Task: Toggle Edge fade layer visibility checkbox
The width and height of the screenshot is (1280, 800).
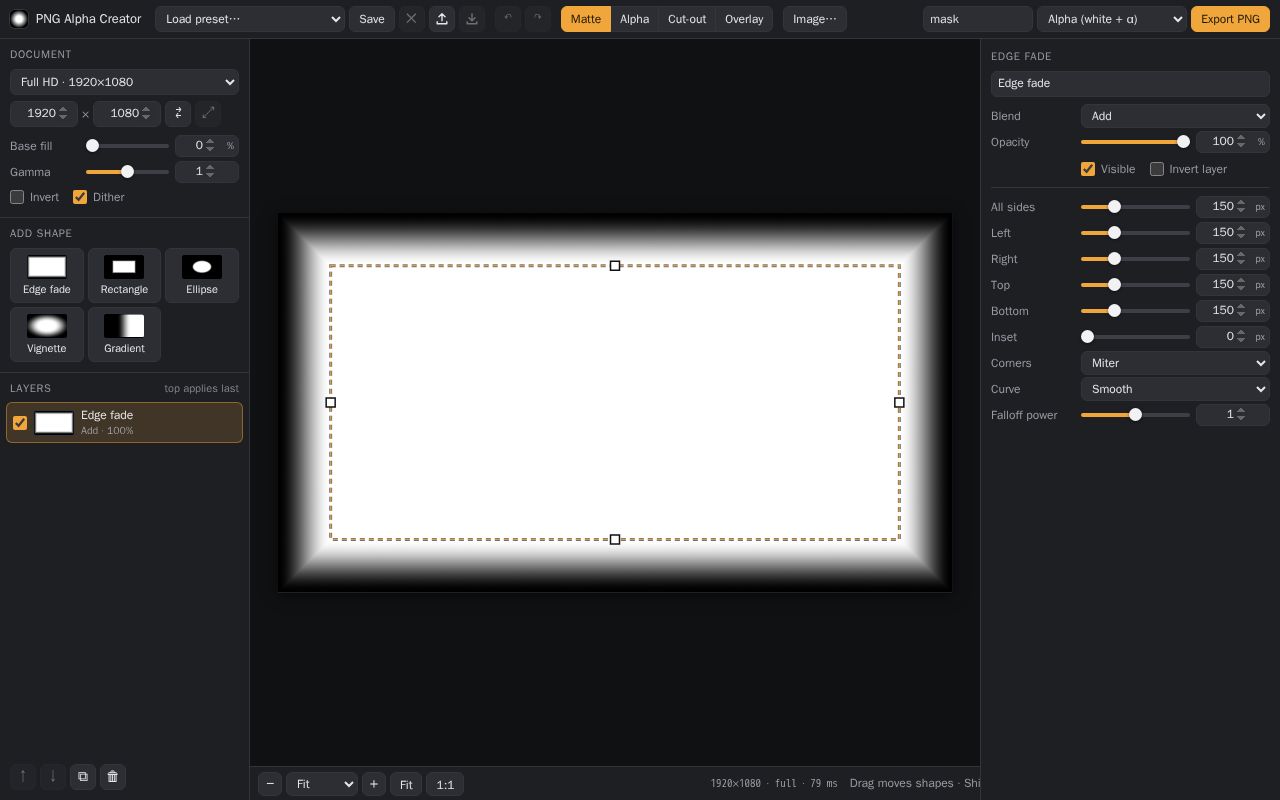Action: tap(20, 423)
